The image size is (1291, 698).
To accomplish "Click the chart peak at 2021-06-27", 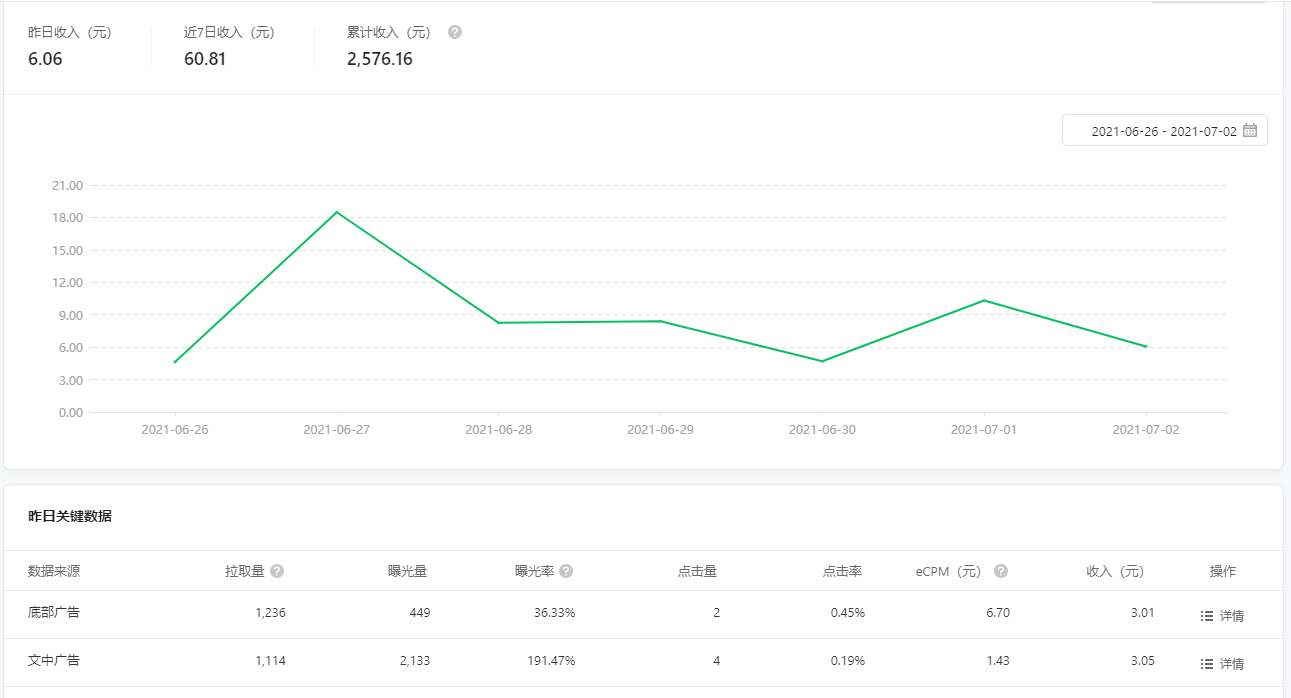I will (x=337, y=212).
